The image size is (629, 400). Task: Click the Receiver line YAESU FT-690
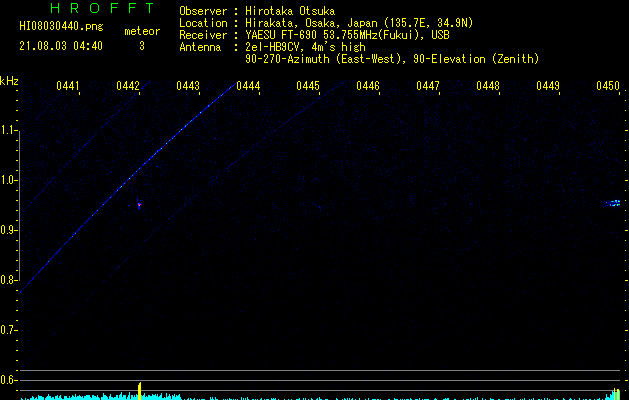point(314,35)
